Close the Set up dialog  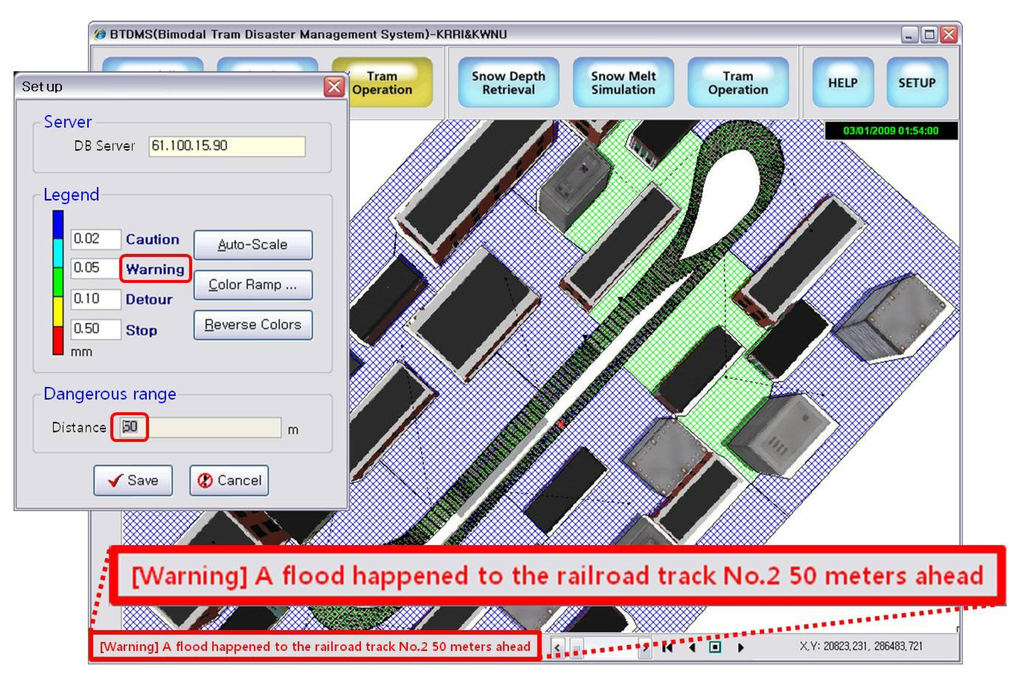pos(334,87)
